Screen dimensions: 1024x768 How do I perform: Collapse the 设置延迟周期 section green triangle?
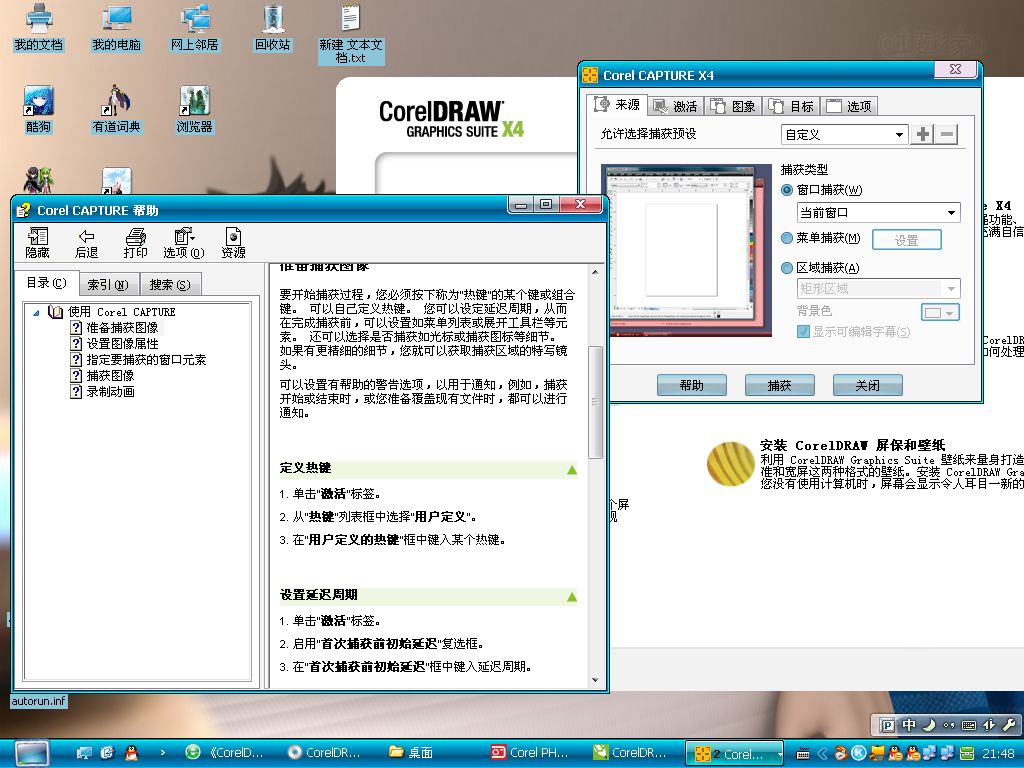click(x=572, y=596)
